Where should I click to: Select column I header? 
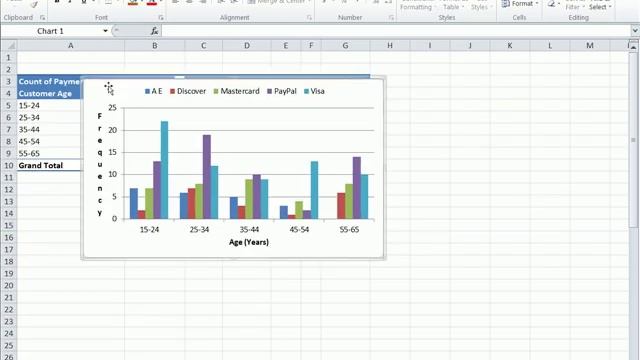click(x=430, y=46)
